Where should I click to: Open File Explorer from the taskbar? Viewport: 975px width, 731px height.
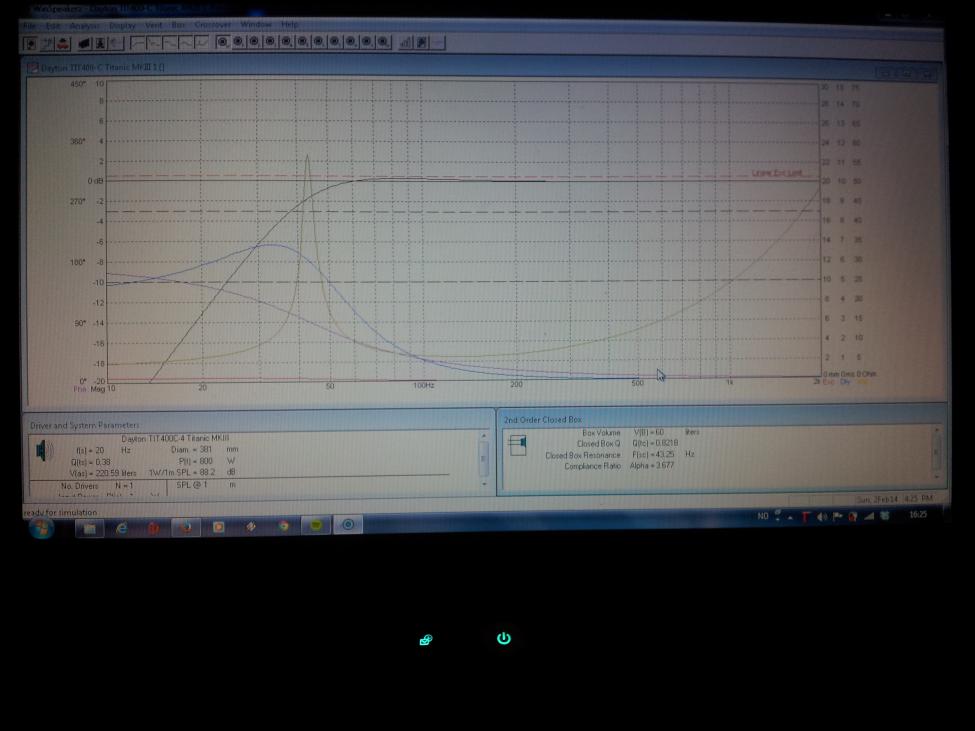point(90,528)
